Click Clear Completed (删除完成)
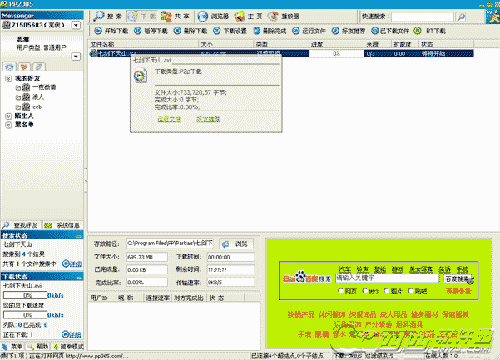Screen dimensions: 500x360 tap(270, 31)
